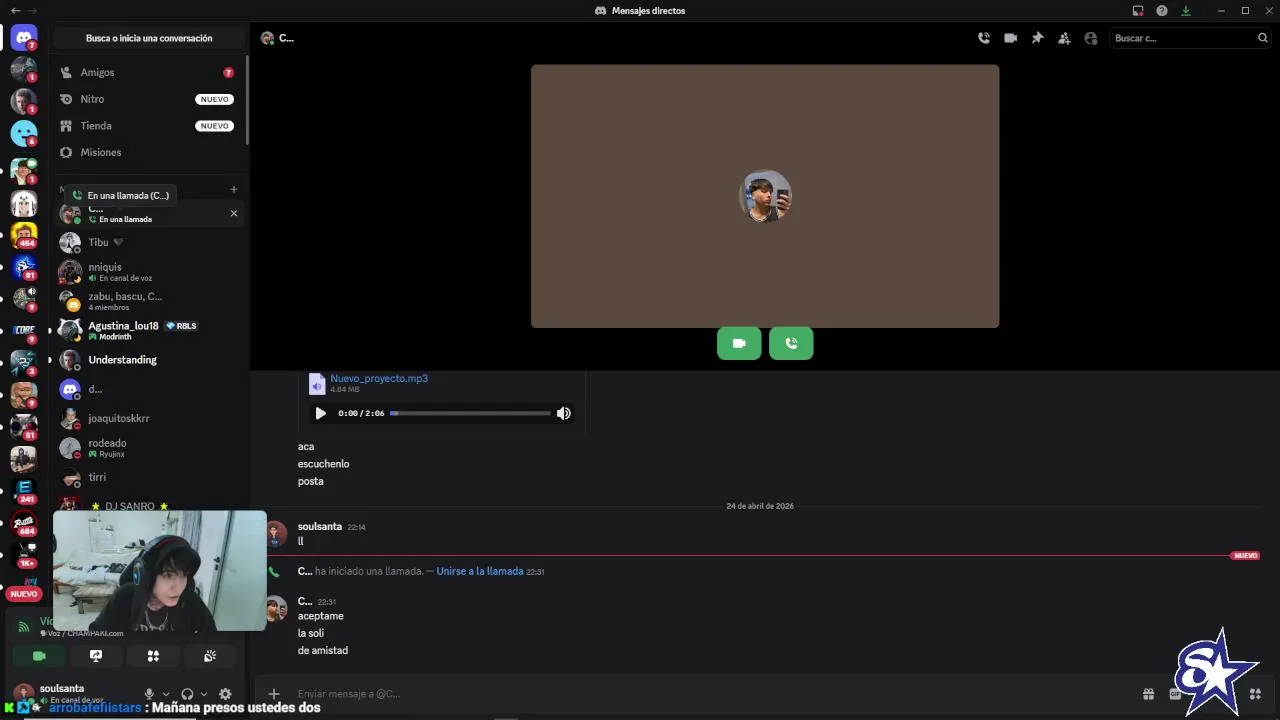
Task: Open activities icon in voice panel
Action: click(x=153, y=656)
